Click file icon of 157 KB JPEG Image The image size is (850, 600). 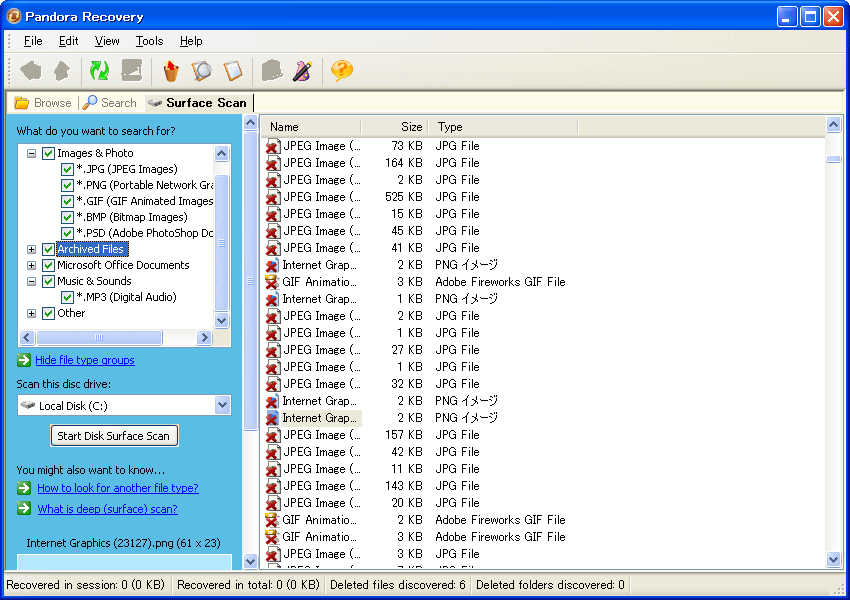[x=273, y=435]
